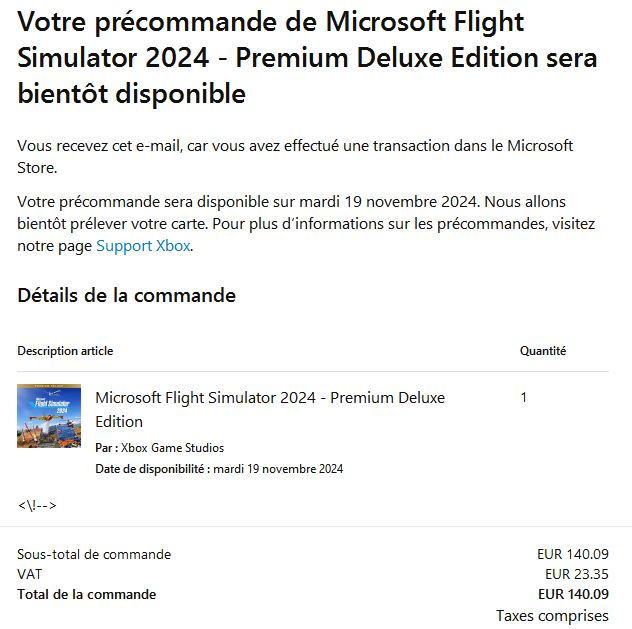Select the subtotal amount EUR 140.09
Viewport: 632px width, 629px height.
click(x=572, y=554)
